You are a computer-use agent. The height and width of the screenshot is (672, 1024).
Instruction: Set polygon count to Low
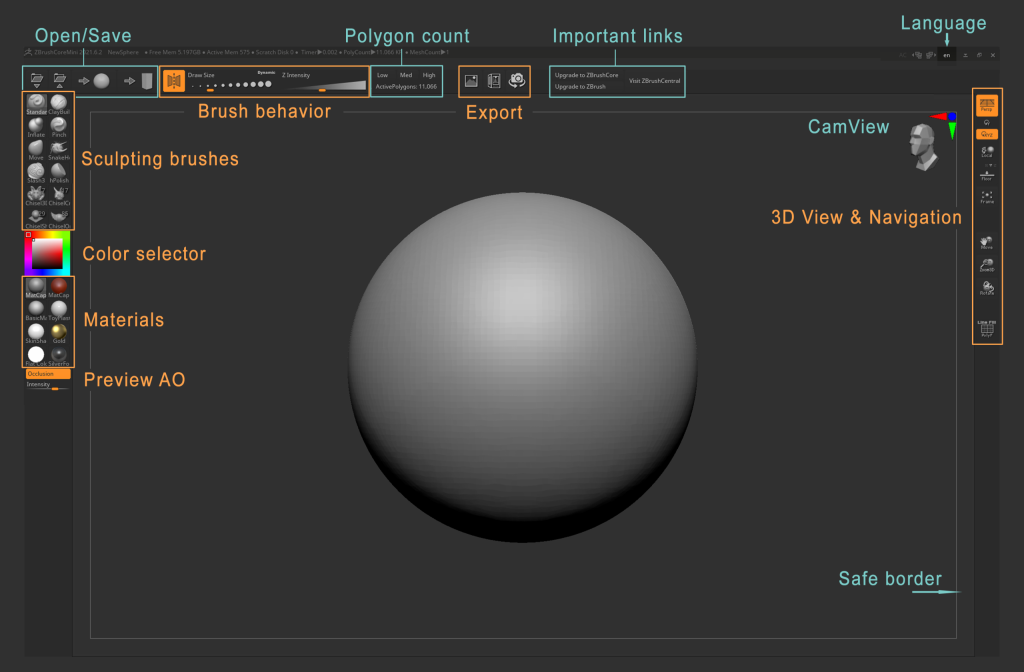coord(383,75)
